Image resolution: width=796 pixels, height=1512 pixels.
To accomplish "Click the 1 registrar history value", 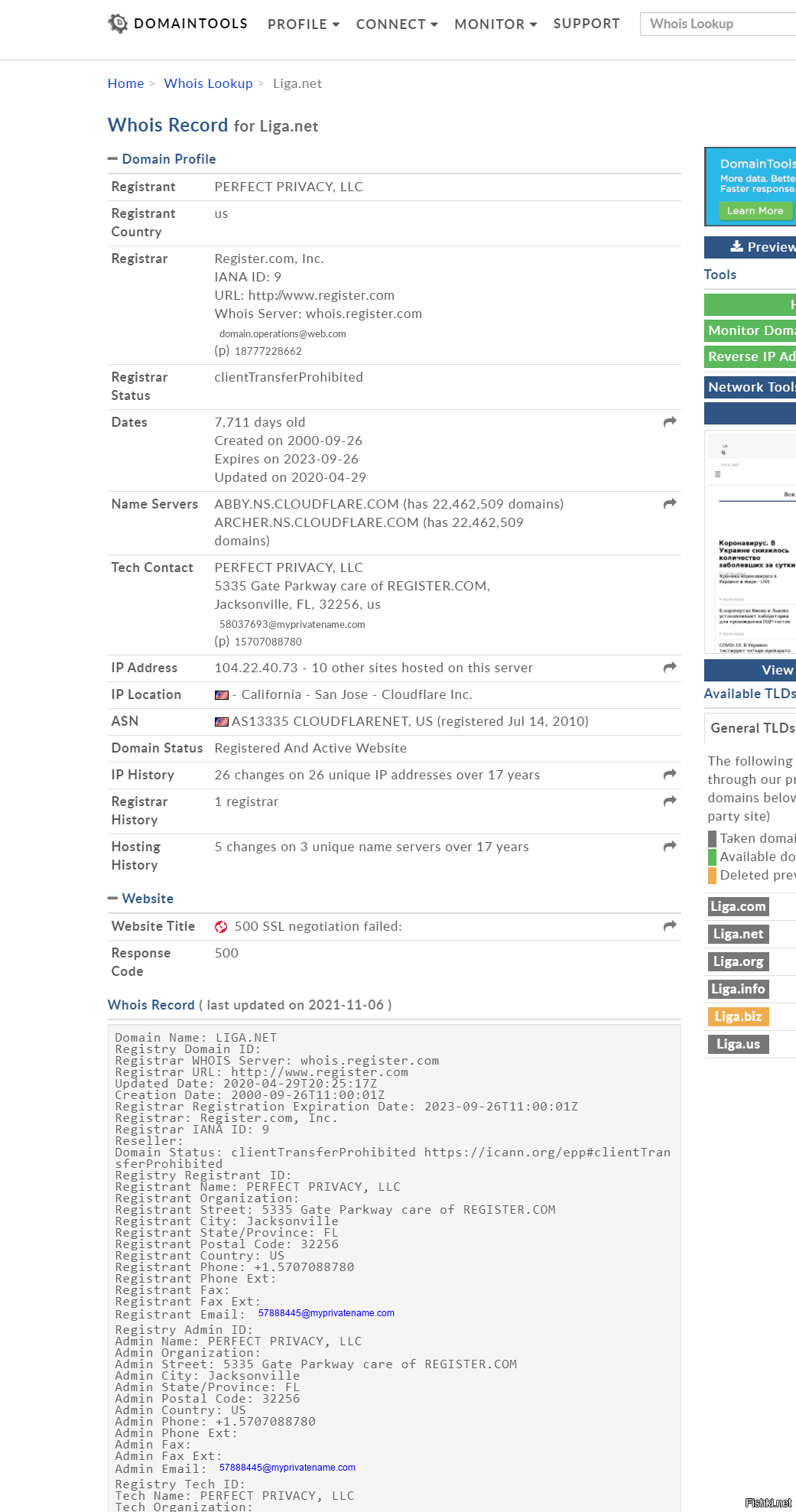I will coord(246,802).
